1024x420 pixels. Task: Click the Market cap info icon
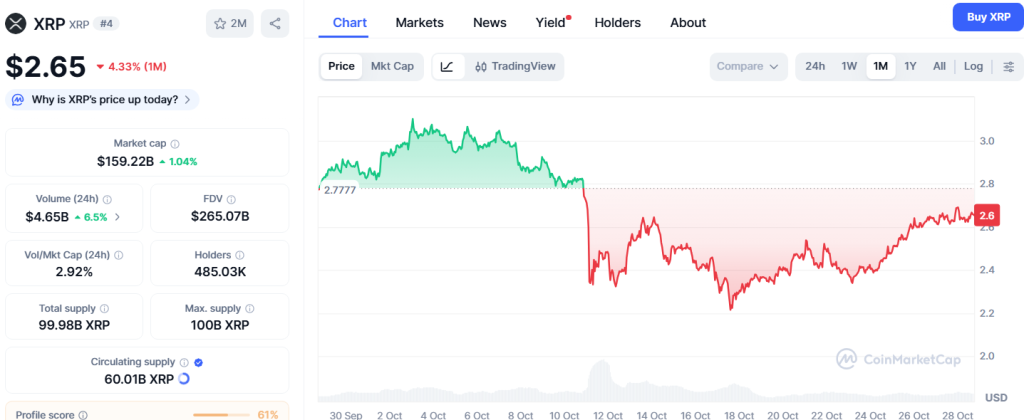(x=175, y=144)
